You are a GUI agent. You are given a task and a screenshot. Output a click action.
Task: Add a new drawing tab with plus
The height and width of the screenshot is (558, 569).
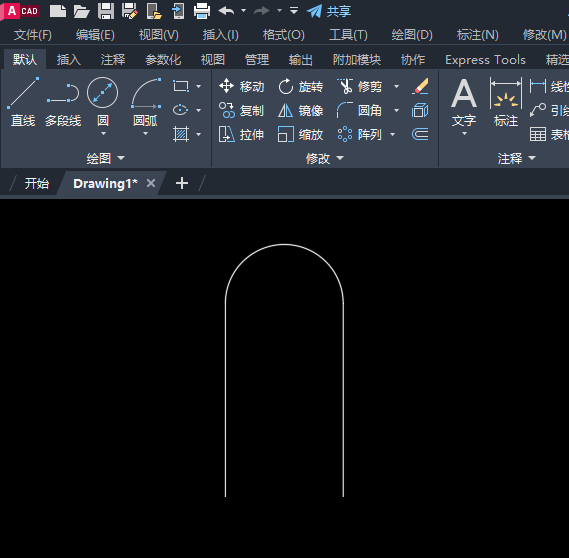(x=182, y=183)
